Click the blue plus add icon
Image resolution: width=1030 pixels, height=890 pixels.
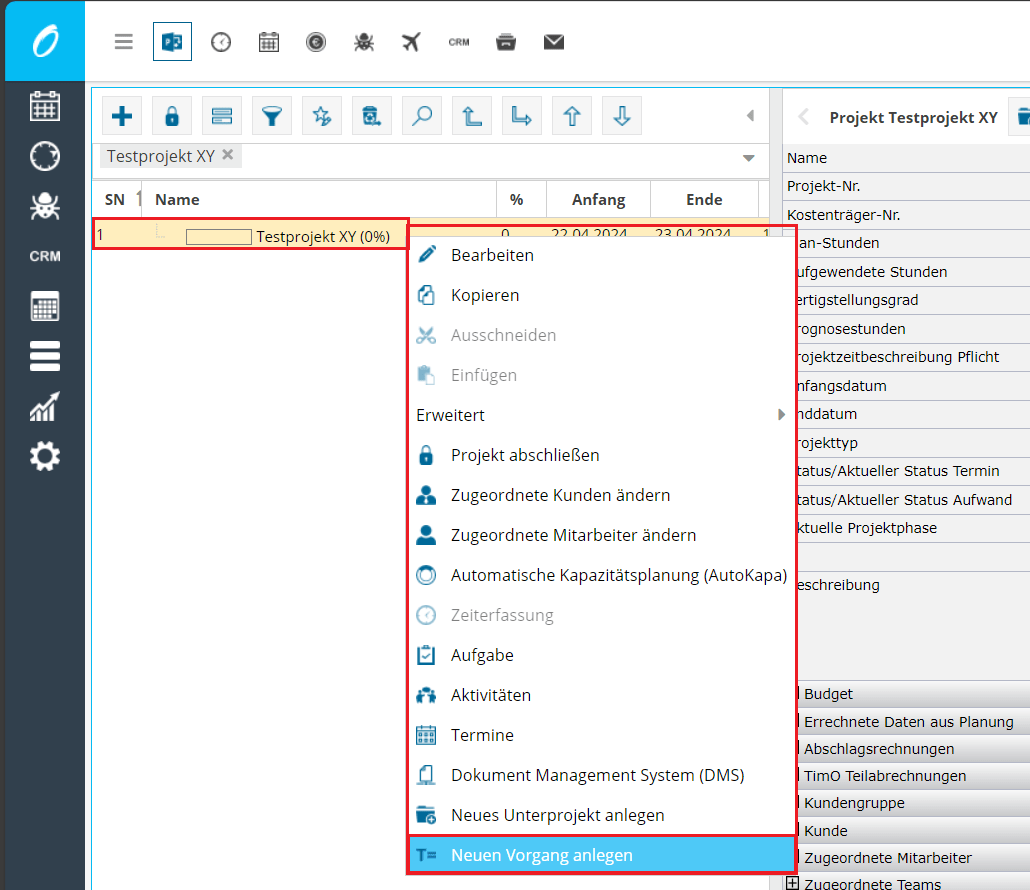click(x=122, y=116)
